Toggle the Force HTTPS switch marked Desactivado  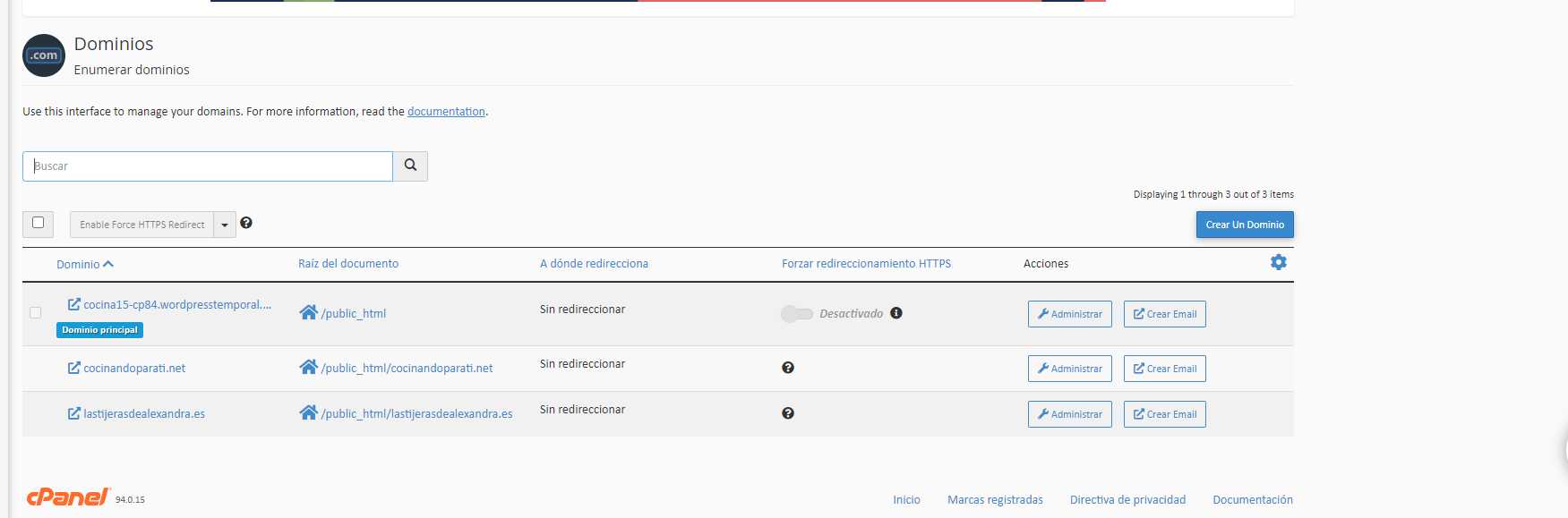(x=797, y=313)
